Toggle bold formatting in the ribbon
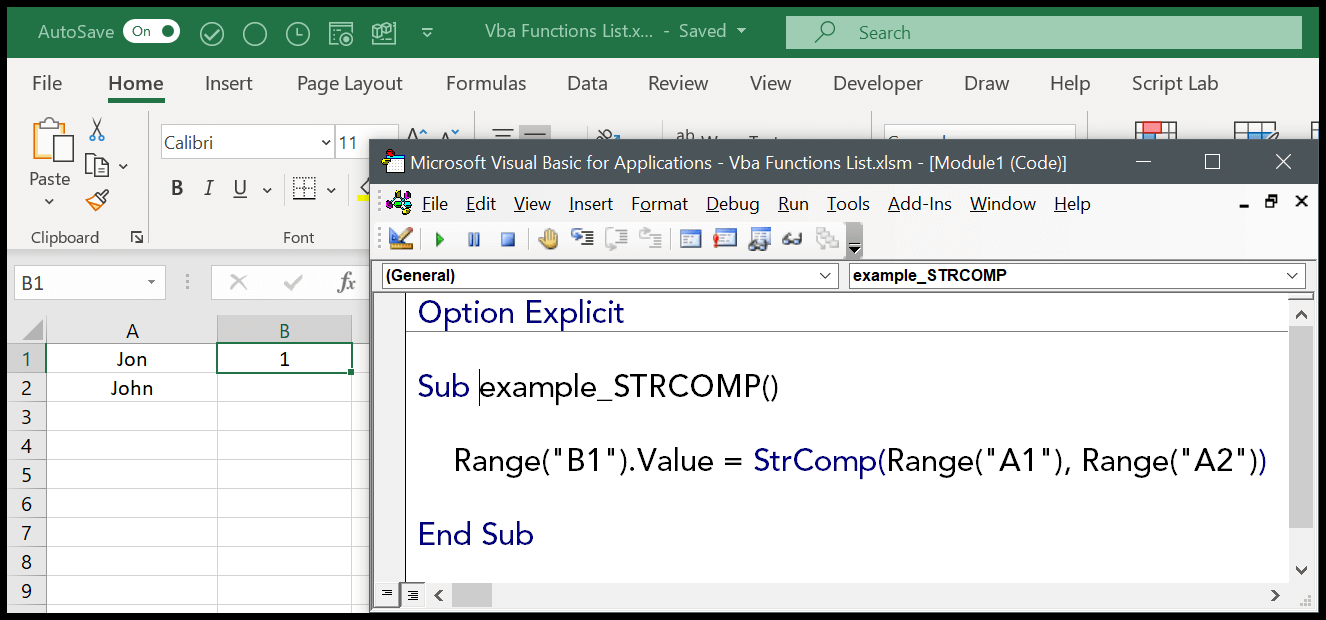Viewport: 1326px width, 620px height. click(177, 187)
